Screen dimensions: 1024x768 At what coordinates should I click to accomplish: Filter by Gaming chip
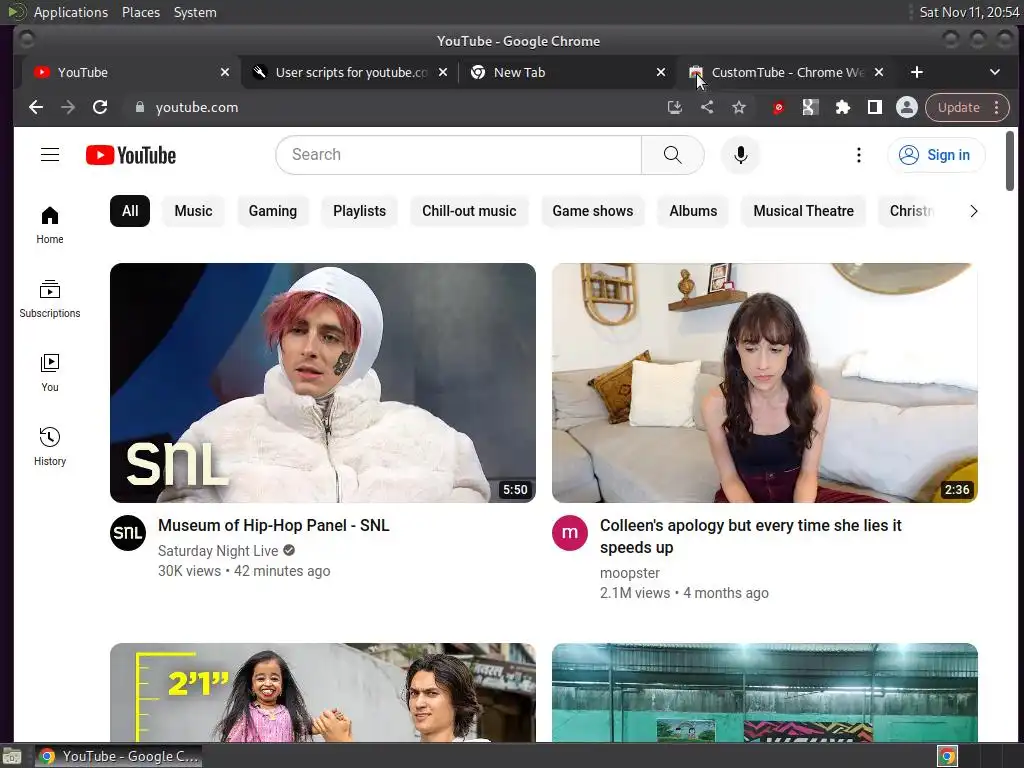pos(273,211)
